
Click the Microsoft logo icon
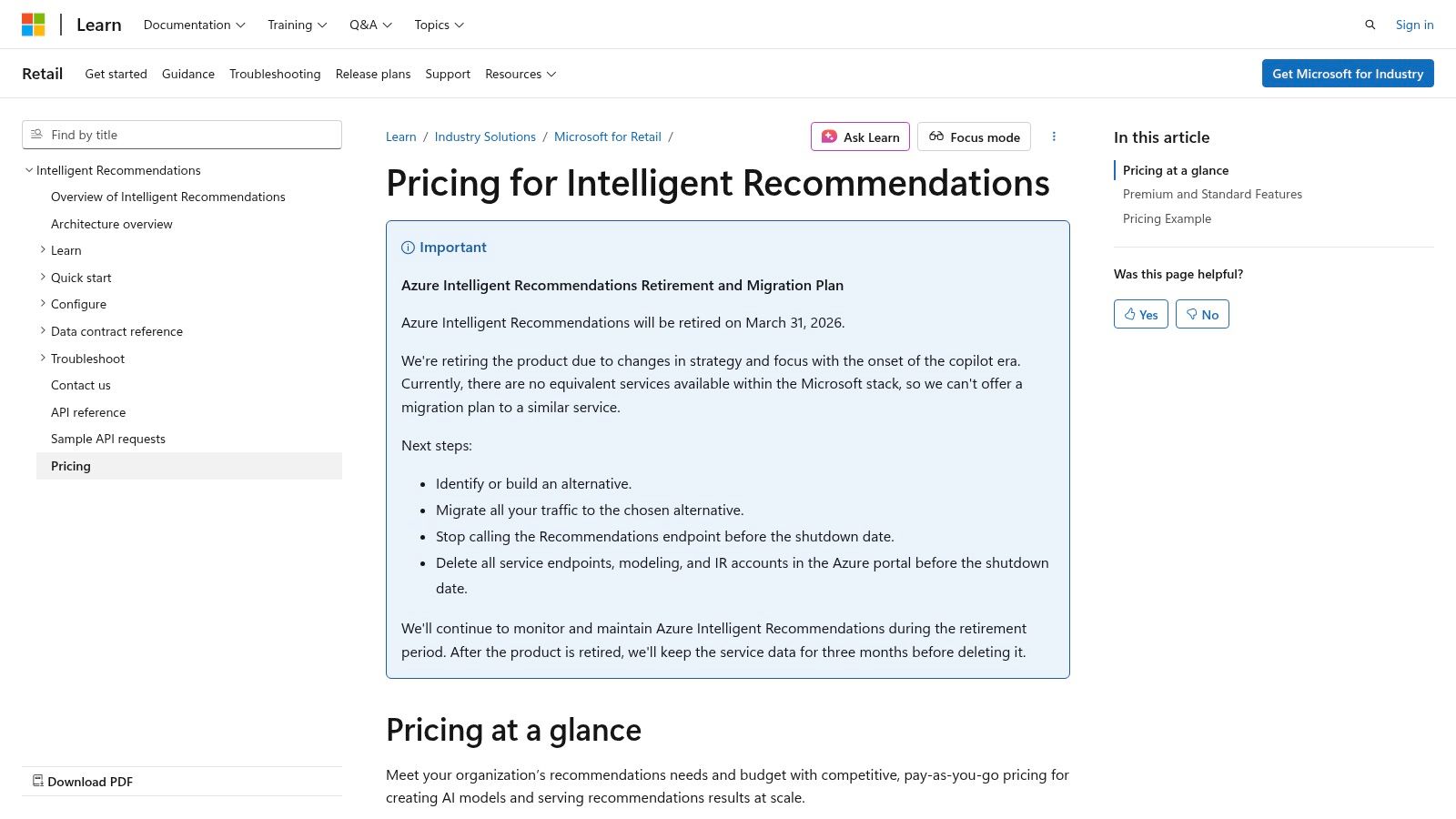(34, 24)
